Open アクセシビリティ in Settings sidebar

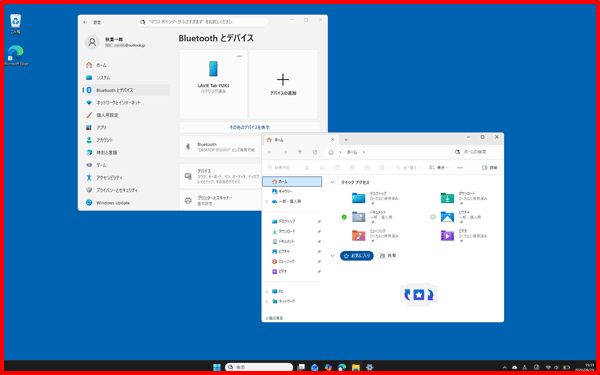(126, 178)
